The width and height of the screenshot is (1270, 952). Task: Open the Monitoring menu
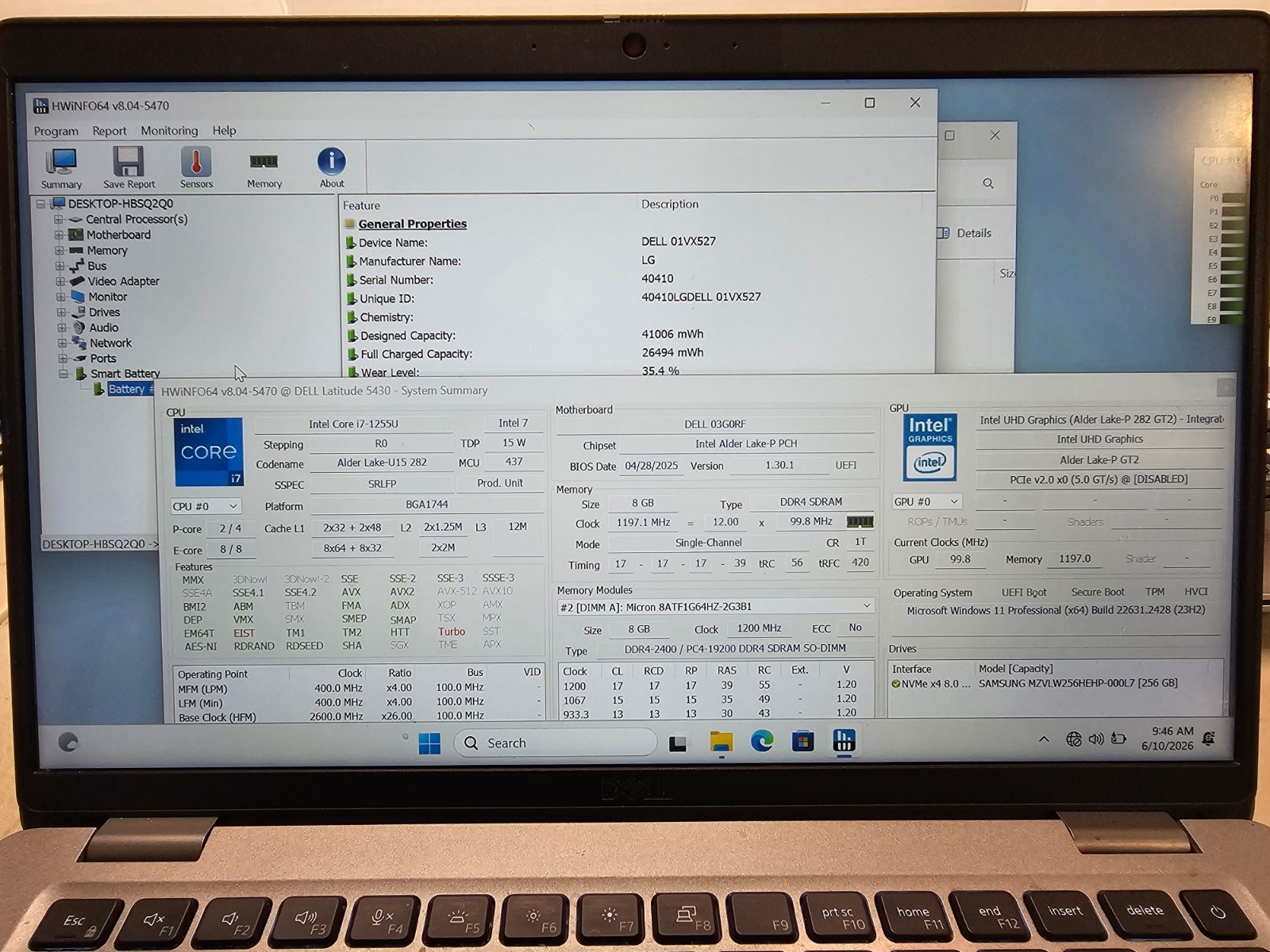coord(169,130)
